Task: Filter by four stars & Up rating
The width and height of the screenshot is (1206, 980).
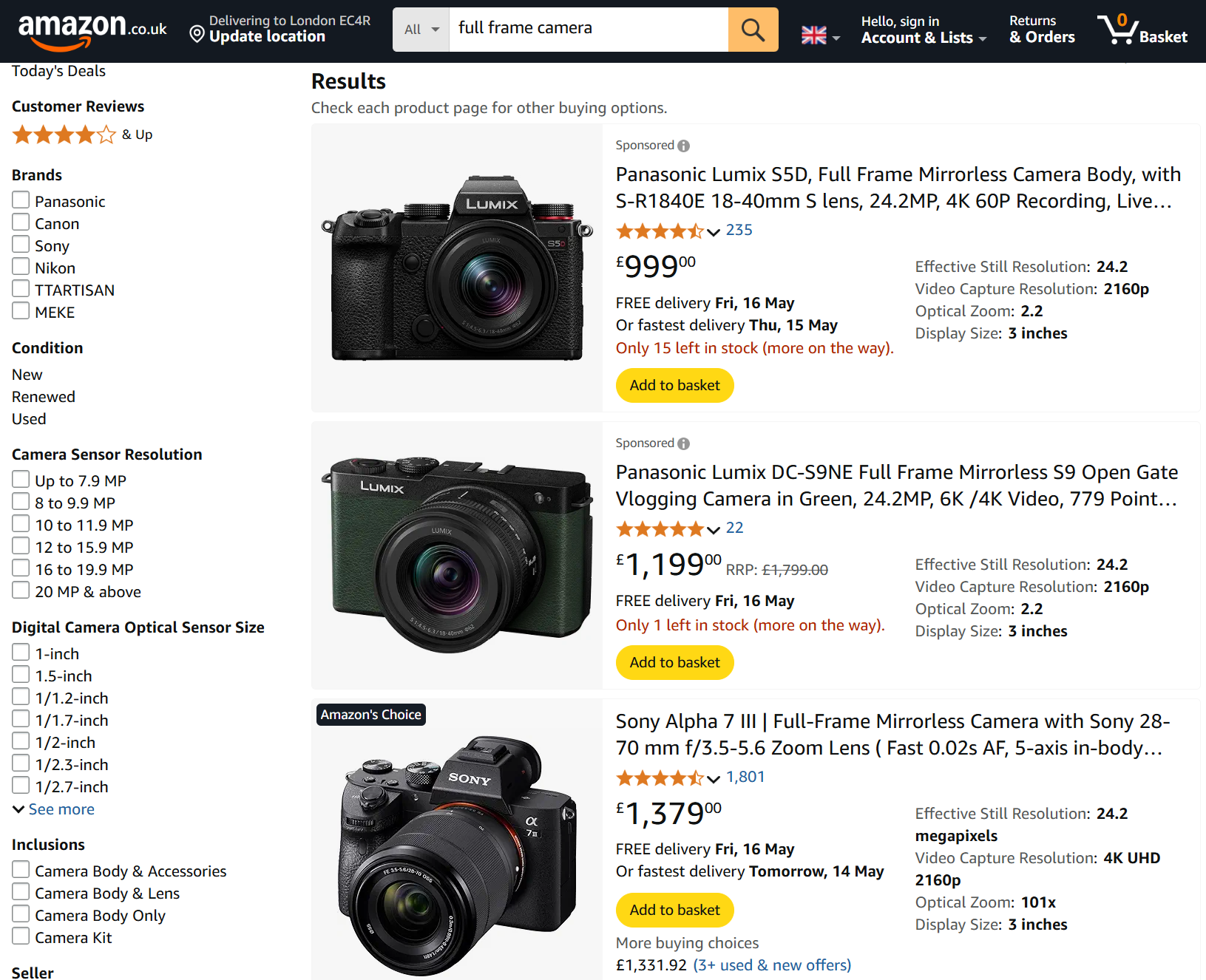Action: [82, 135]
